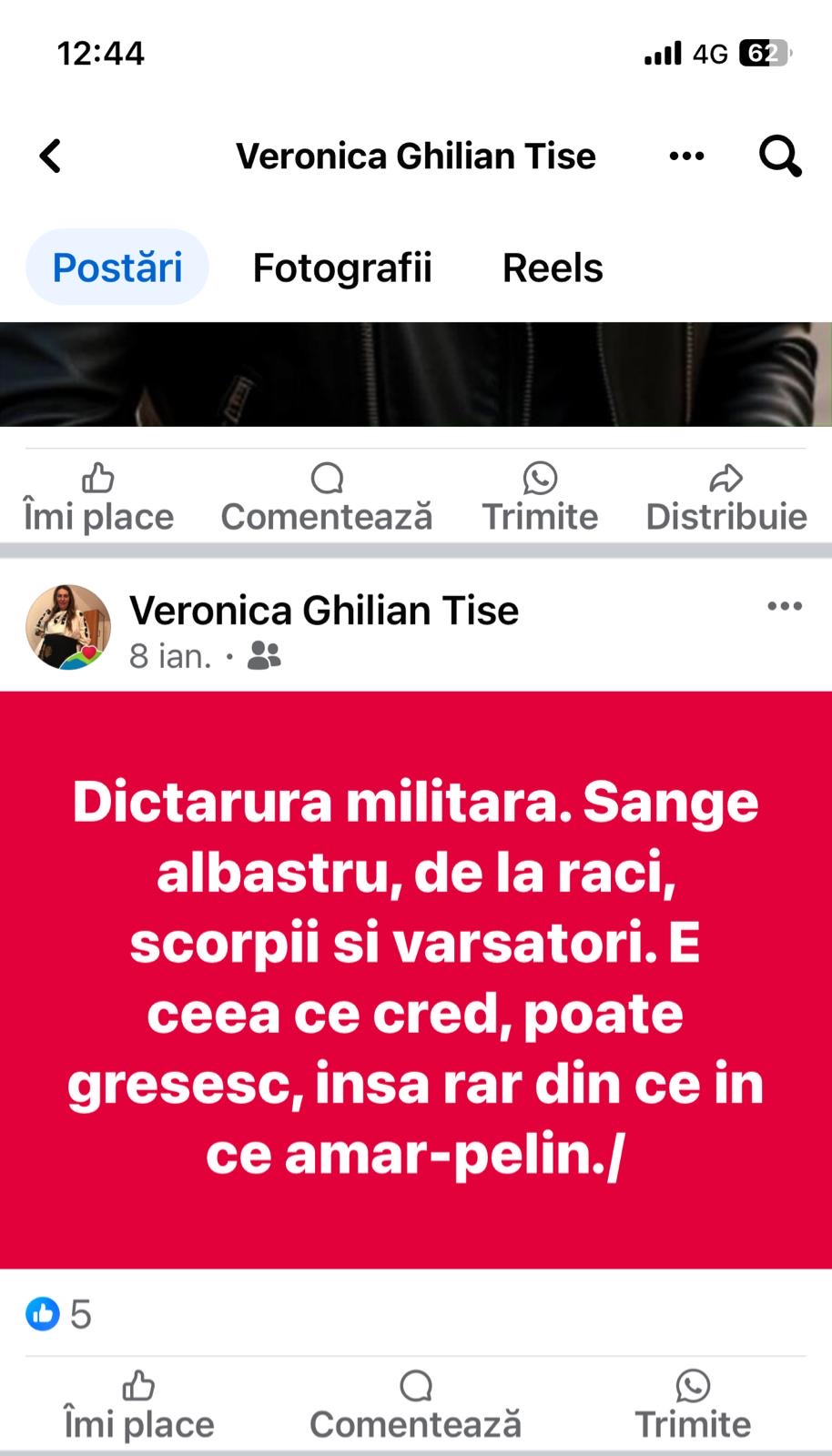Open options menu on the 8 ian. post
This screenshot has width=832, height=1456.
(785, 606)
